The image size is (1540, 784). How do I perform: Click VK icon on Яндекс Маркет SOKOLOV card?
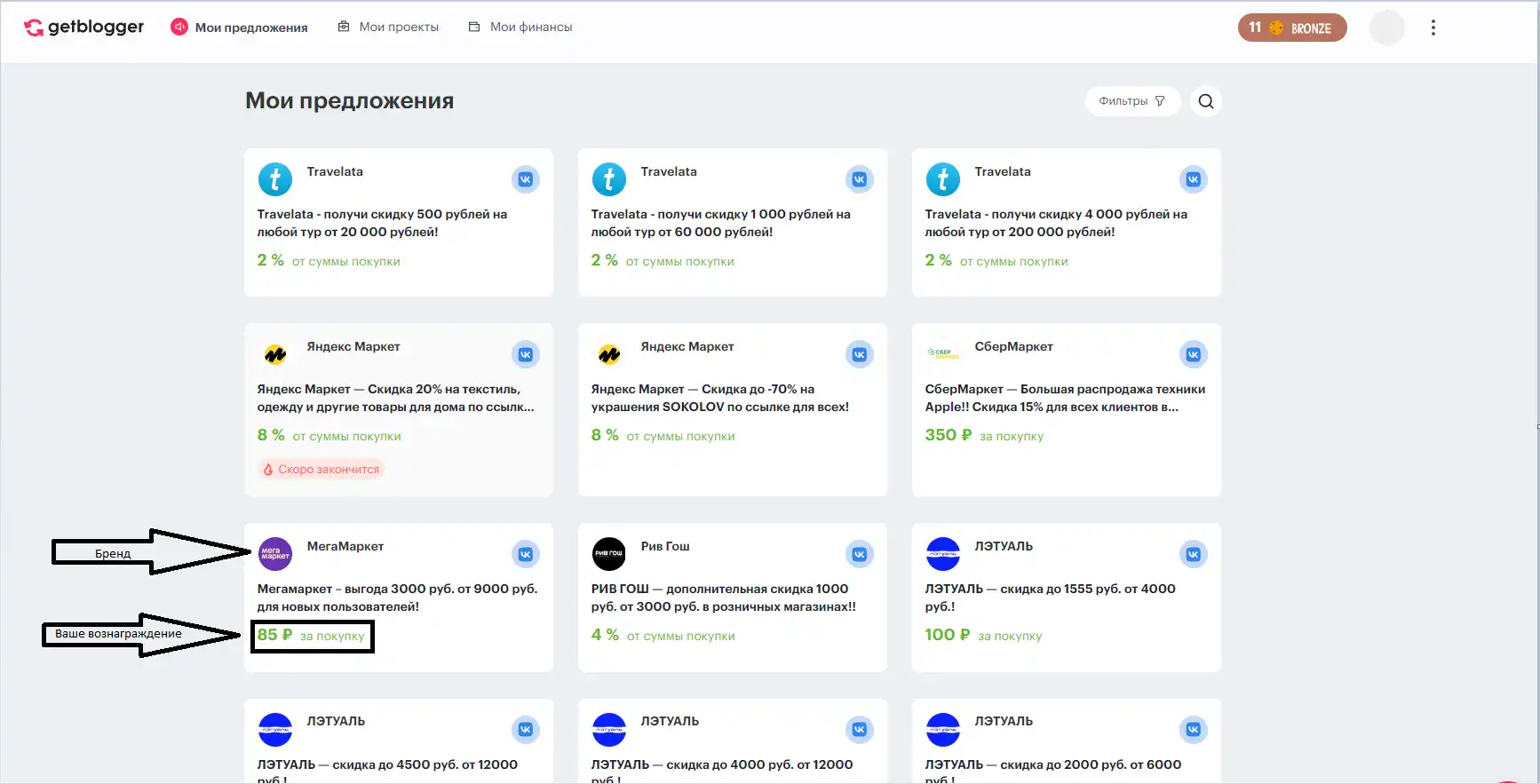(x=860, y=354)
